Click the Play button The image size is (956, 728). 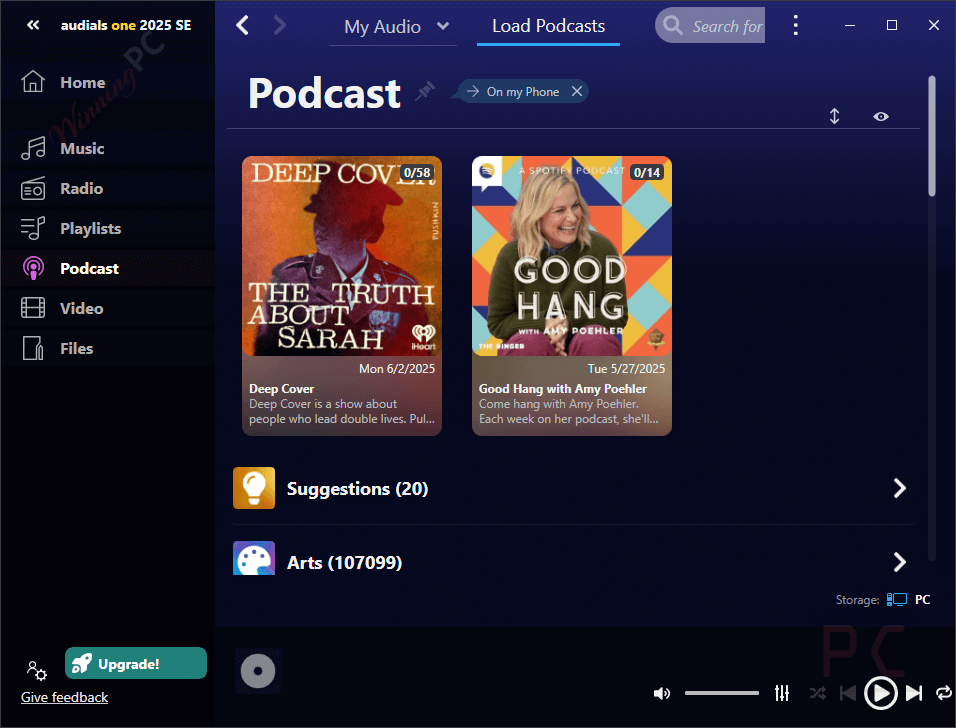880,693
